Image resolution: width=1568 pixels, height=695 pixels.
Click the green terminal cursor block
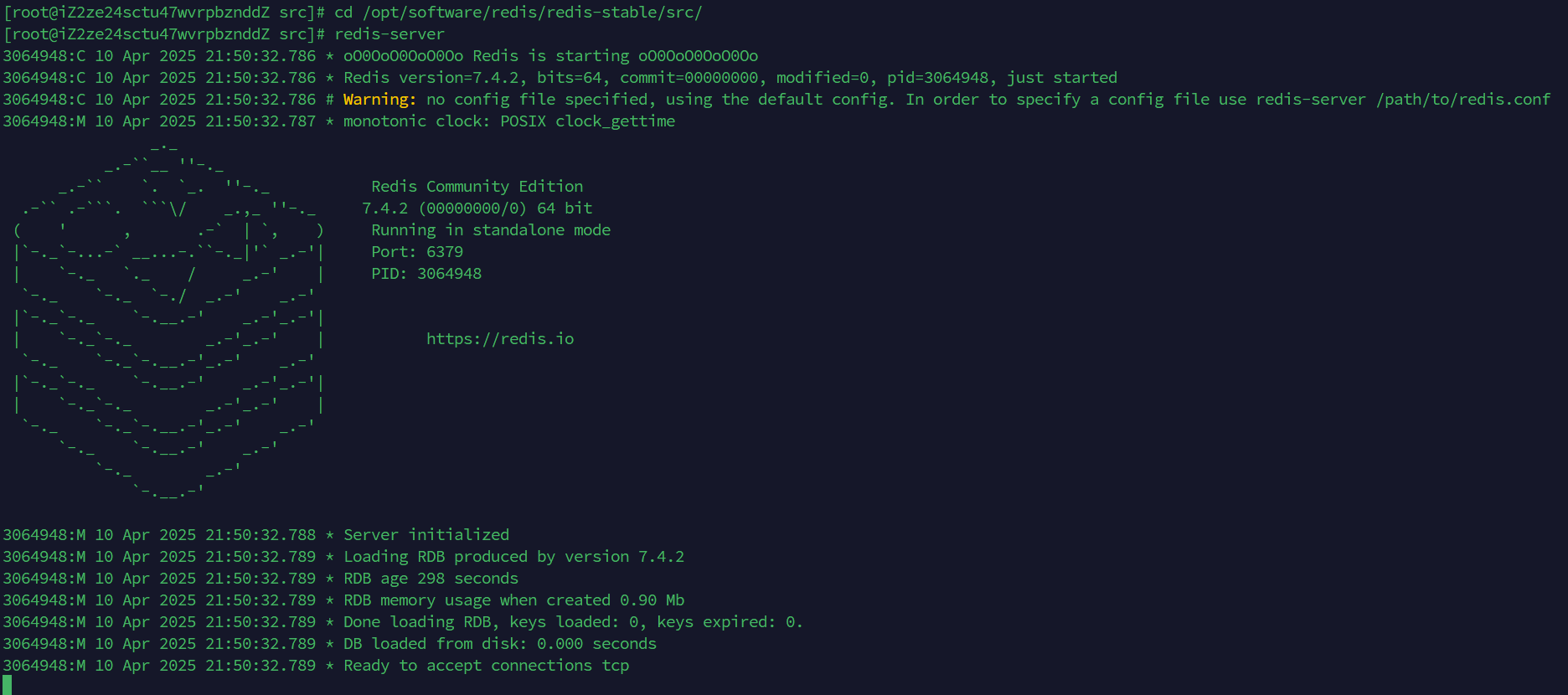coord(8,686)
